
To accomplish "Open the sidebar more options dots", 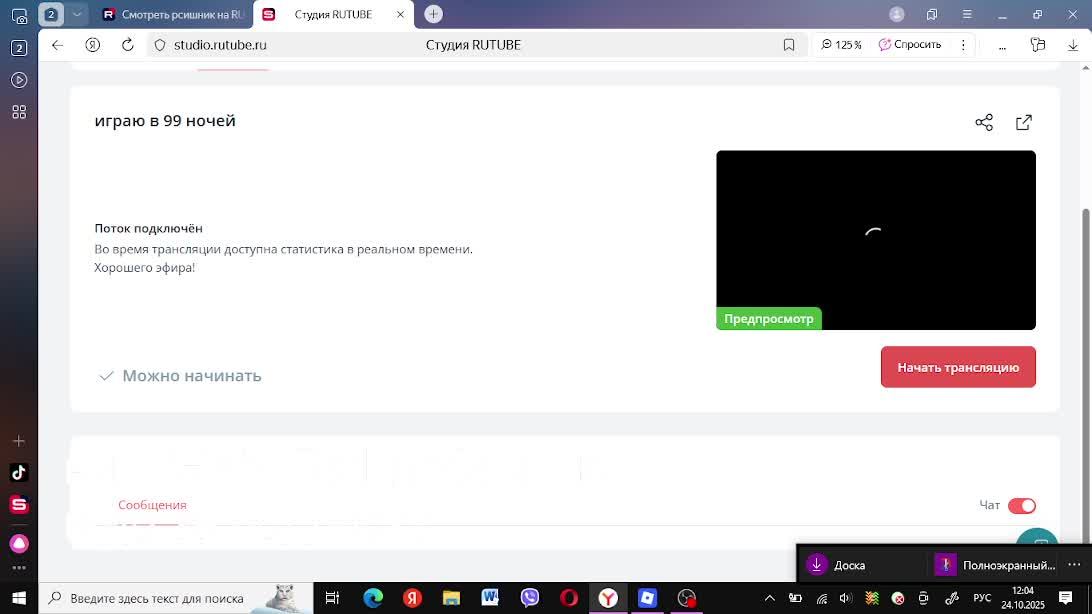I will coord(19,568).
